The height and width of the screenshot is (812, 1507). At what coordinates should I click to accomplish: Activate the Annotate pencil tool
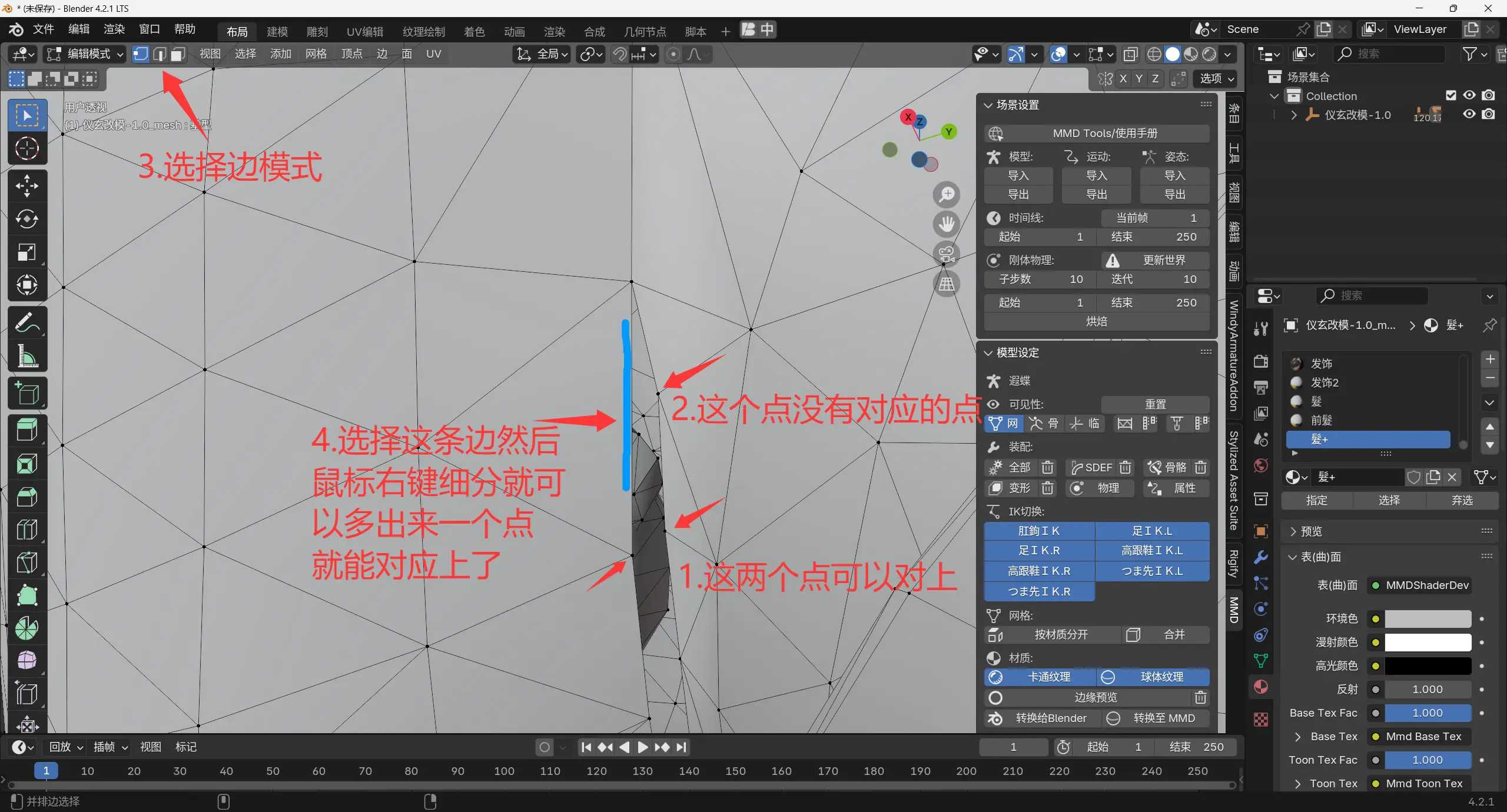(x=26, y=322)
